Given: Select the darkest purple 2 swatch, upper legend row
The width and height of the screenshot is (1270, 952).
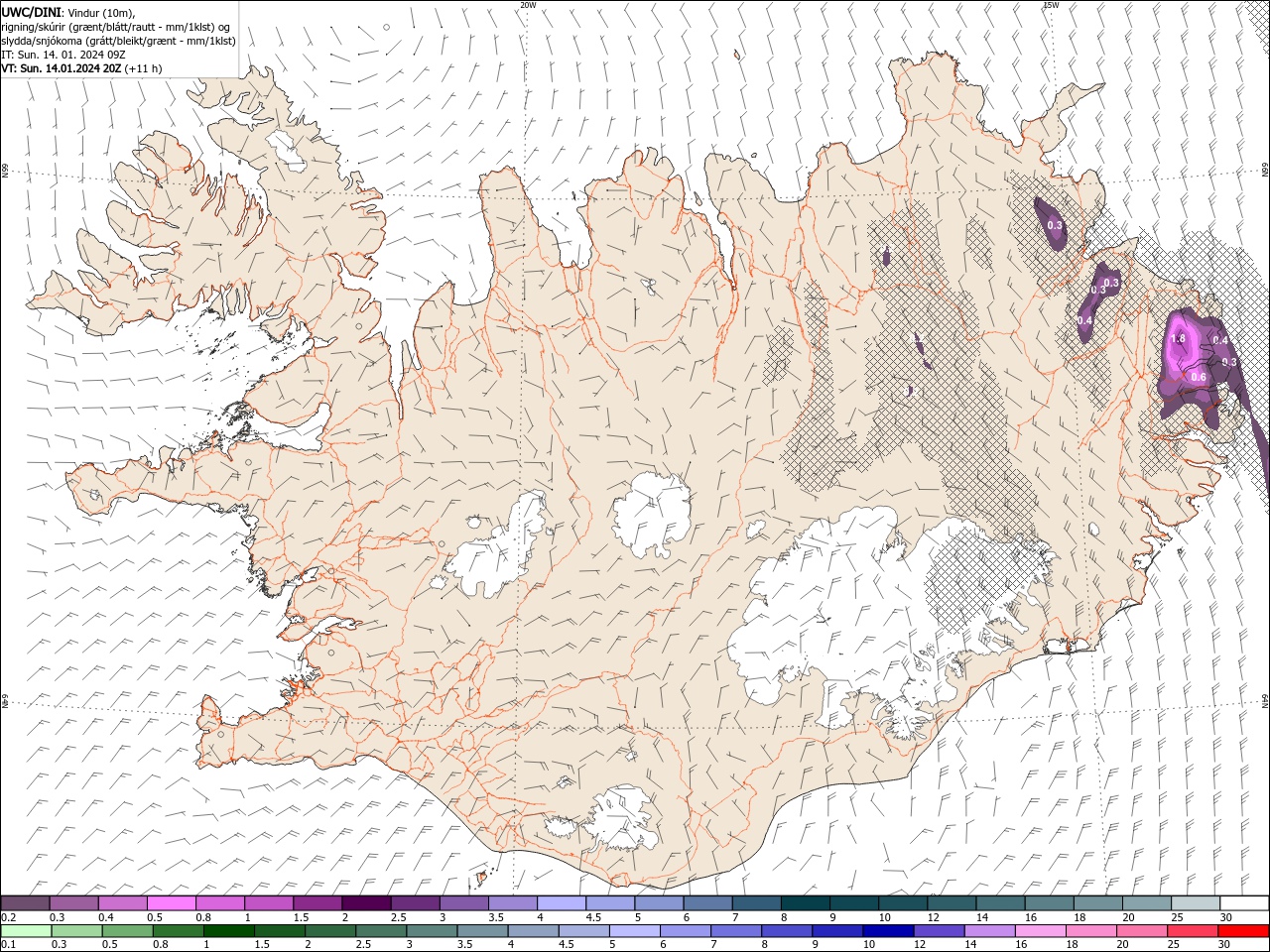Looking at the screenshot, I should pos(366,903).
